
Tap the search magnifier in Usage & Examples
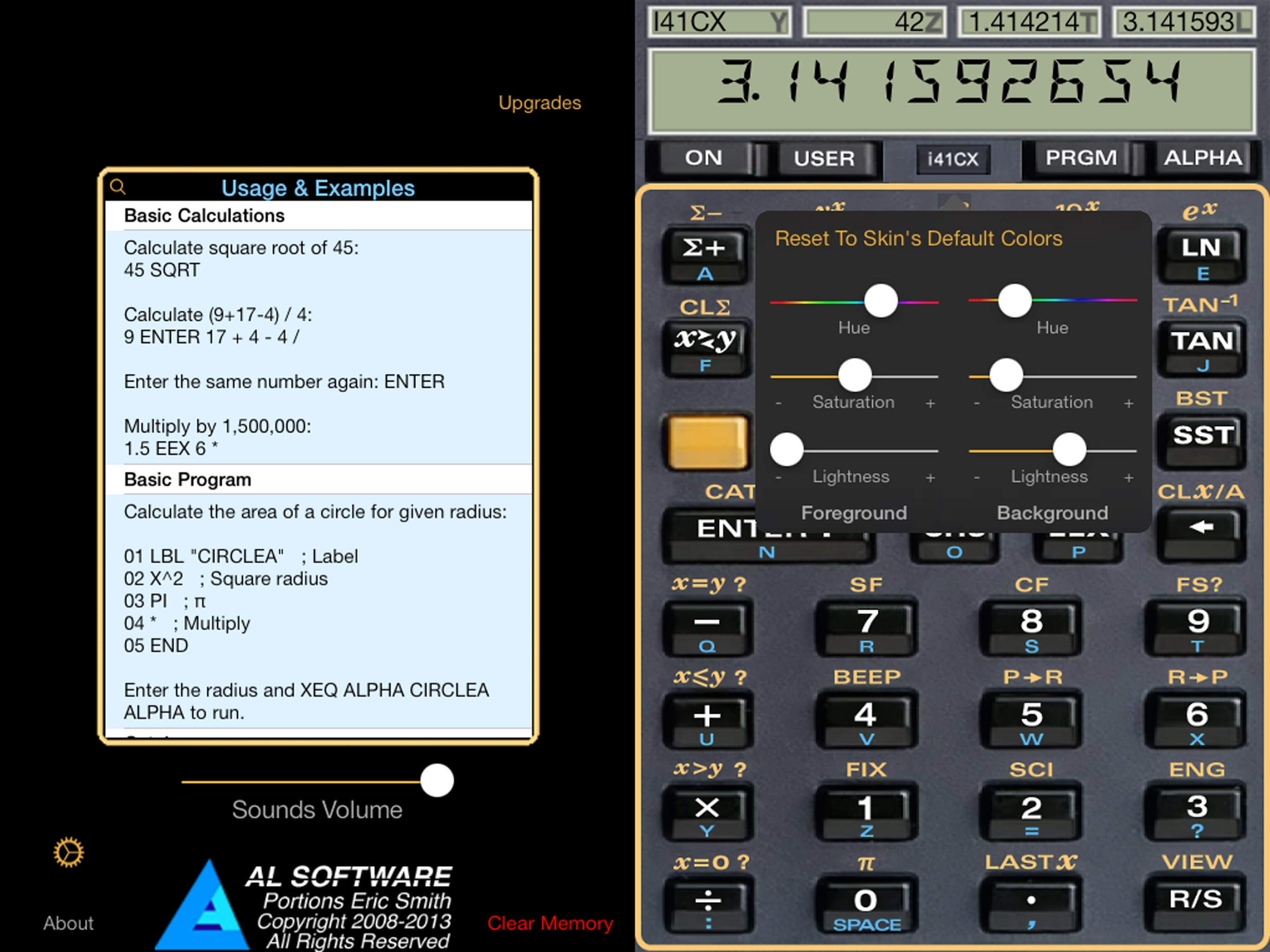[118, 186]
